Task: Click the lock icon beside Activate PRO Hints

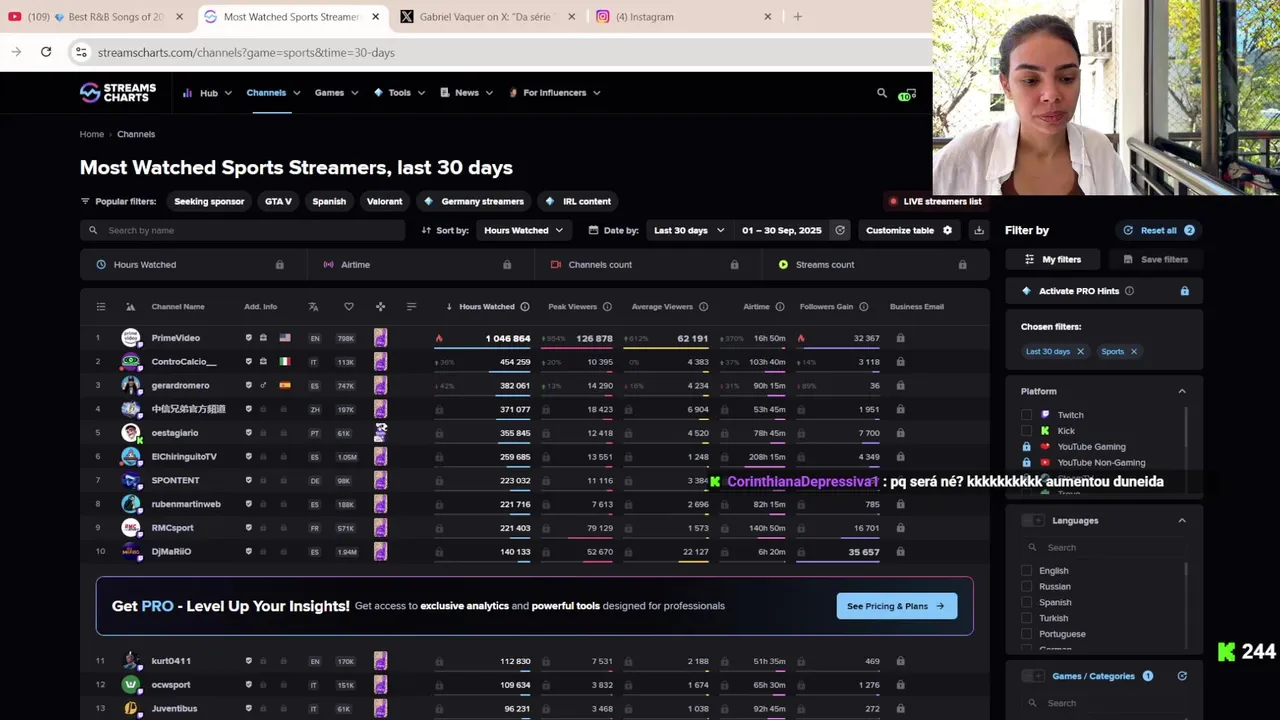Action: point(1184,291)
